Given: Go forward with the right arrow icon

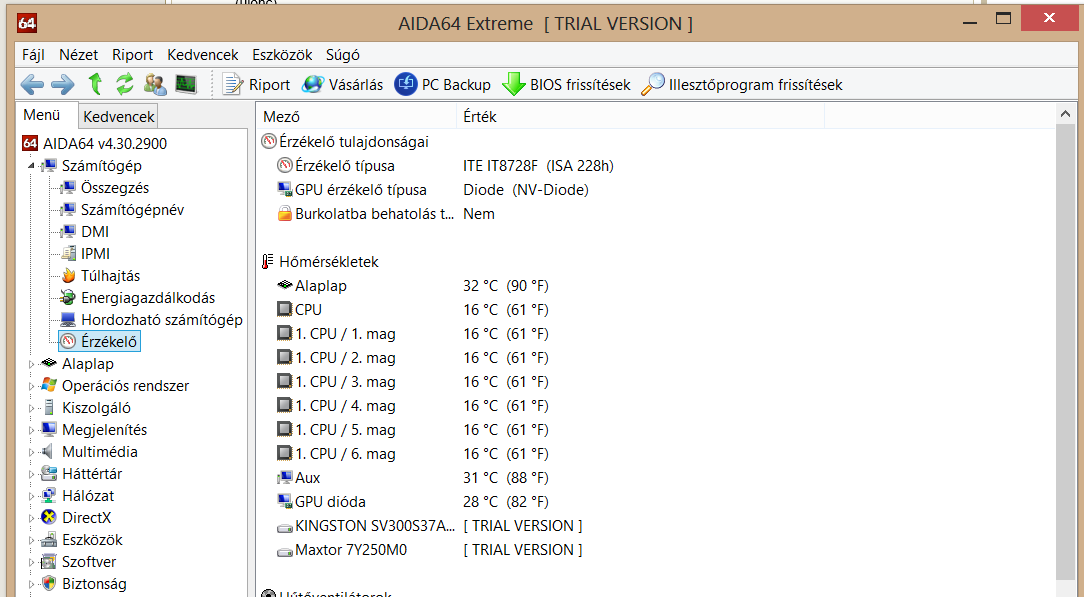Looking at the screenshot, I should 63,84.
